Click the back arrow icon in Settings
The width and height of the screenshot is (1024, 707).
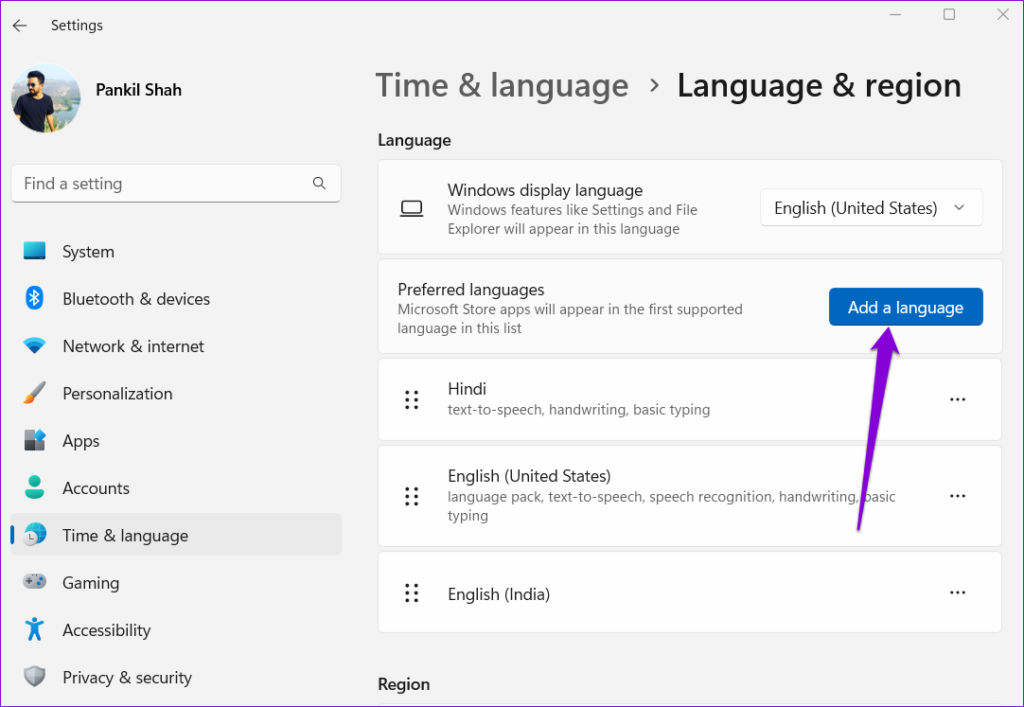click(x=20, y=25)
